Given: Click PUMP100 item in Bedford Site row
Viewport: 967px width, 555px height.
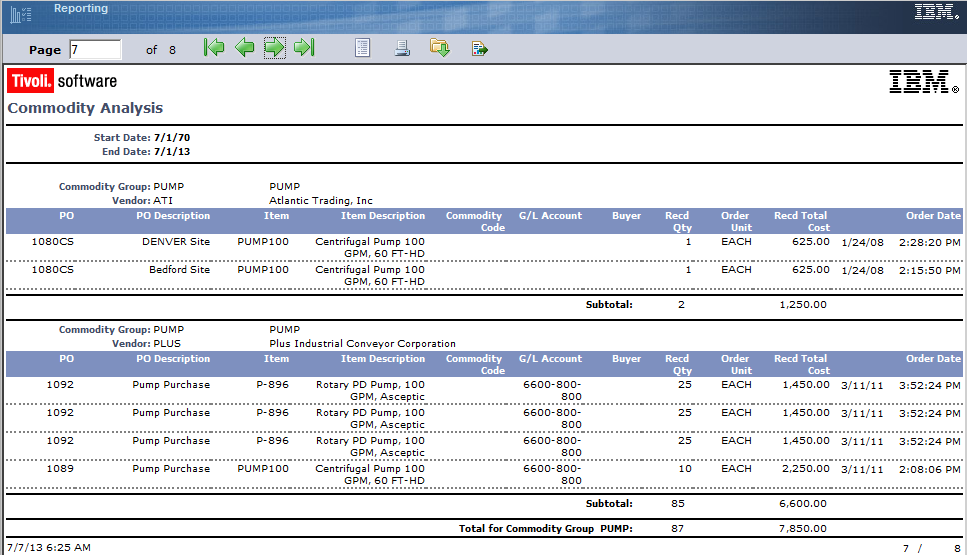Looking at the screenshot, I should click(263, 269).
